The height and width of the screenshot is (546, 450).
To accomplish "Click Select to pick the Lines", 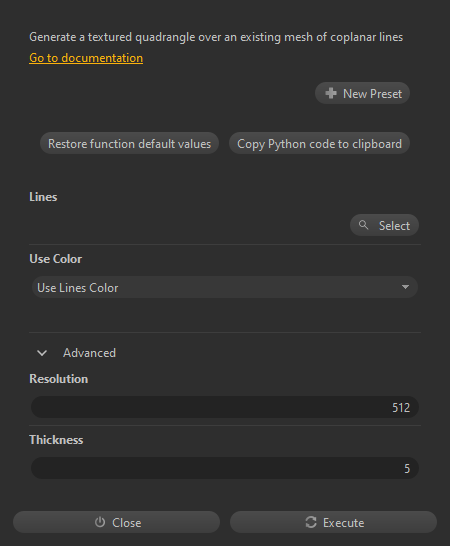I will 384,225.
